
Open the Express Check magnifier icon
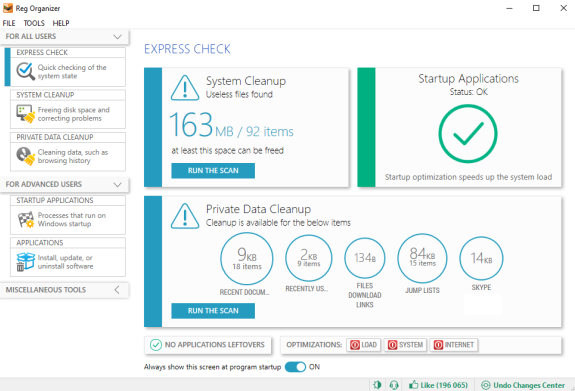coord(25,71)
